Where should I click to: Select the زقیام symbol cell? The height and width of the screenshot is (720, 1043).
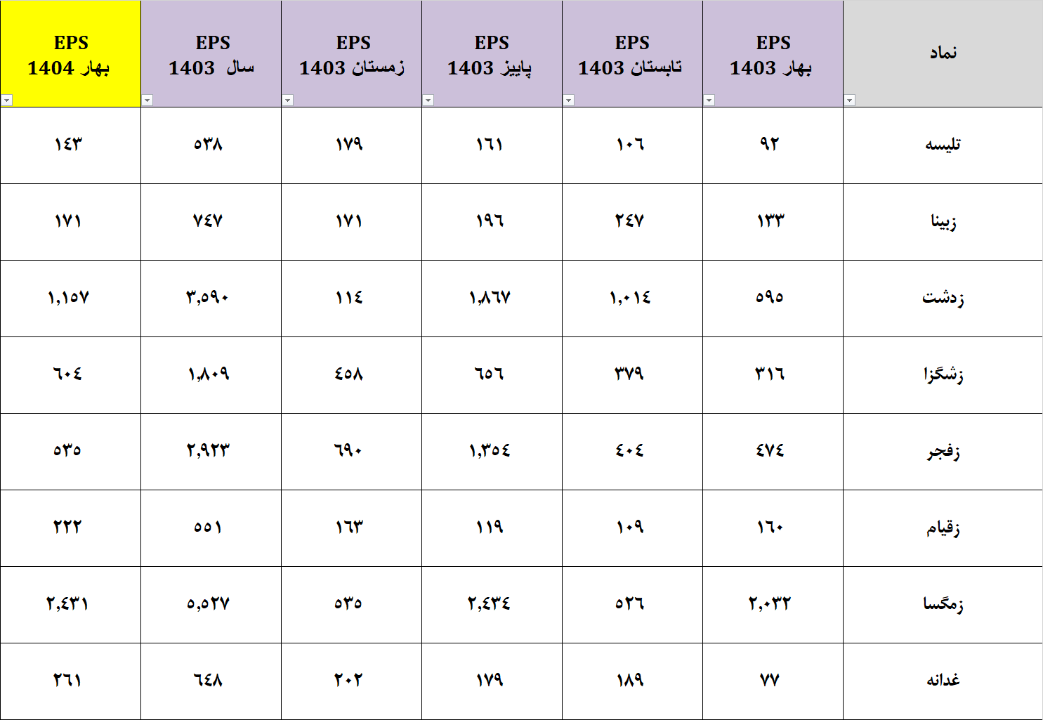pos(943,527)
